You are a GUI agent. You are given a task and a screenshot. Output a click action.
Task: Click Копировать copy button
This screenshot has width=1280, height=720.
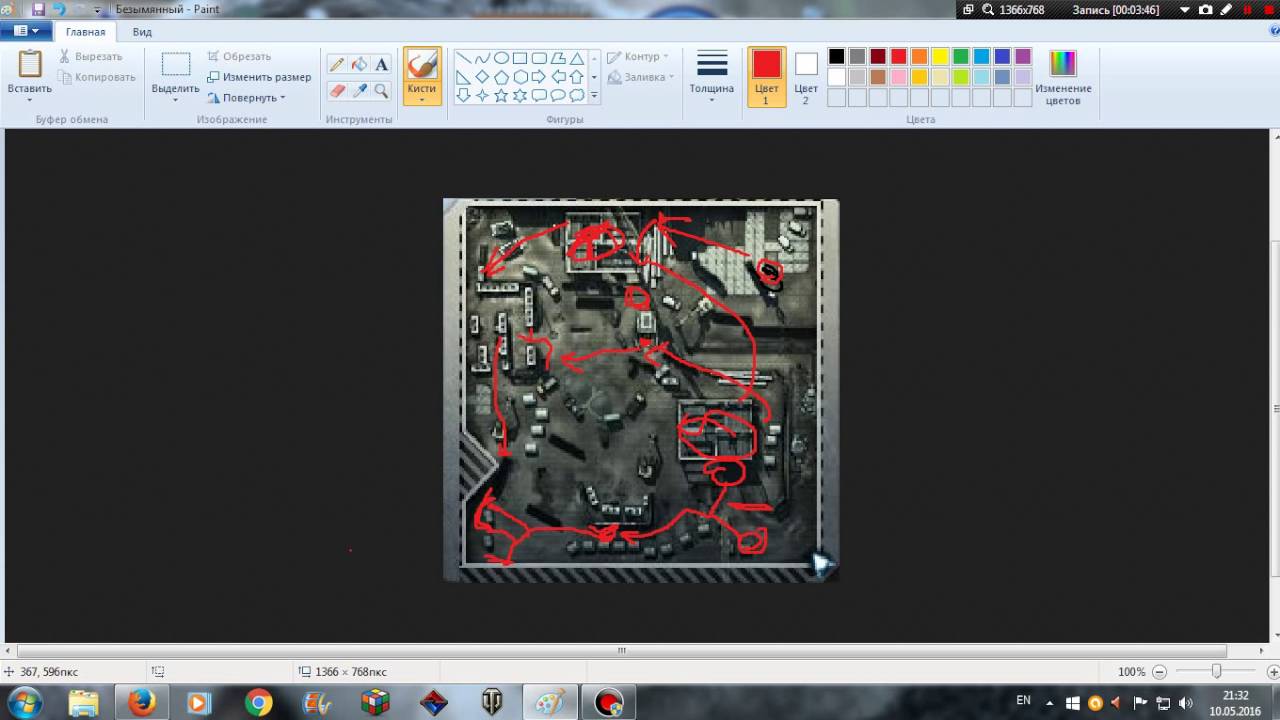(x=97, y=77)
